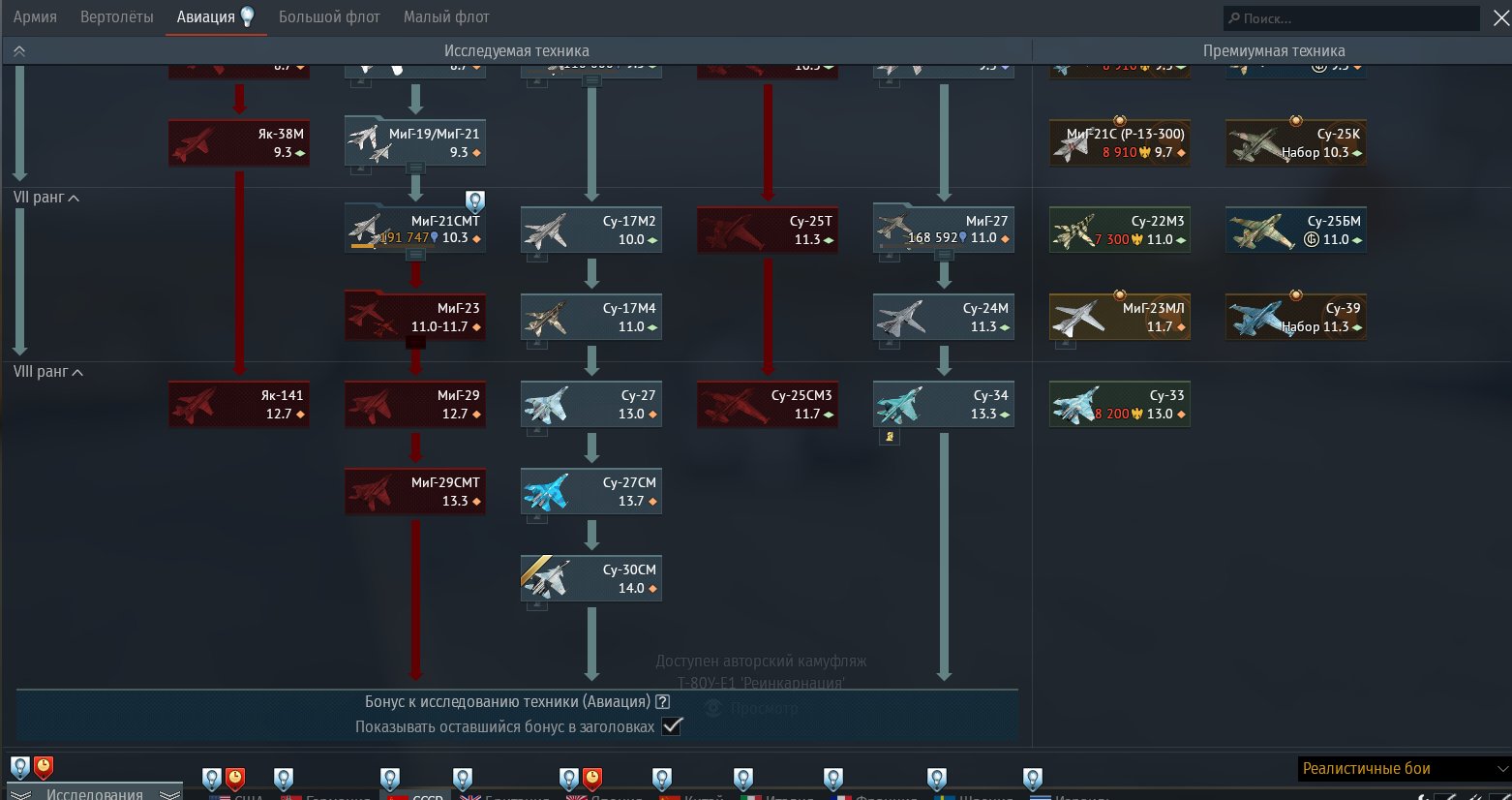Click blue bonus bulb above Исследования button
This screenshot has height=800, width=1512.
coord(20,768)
